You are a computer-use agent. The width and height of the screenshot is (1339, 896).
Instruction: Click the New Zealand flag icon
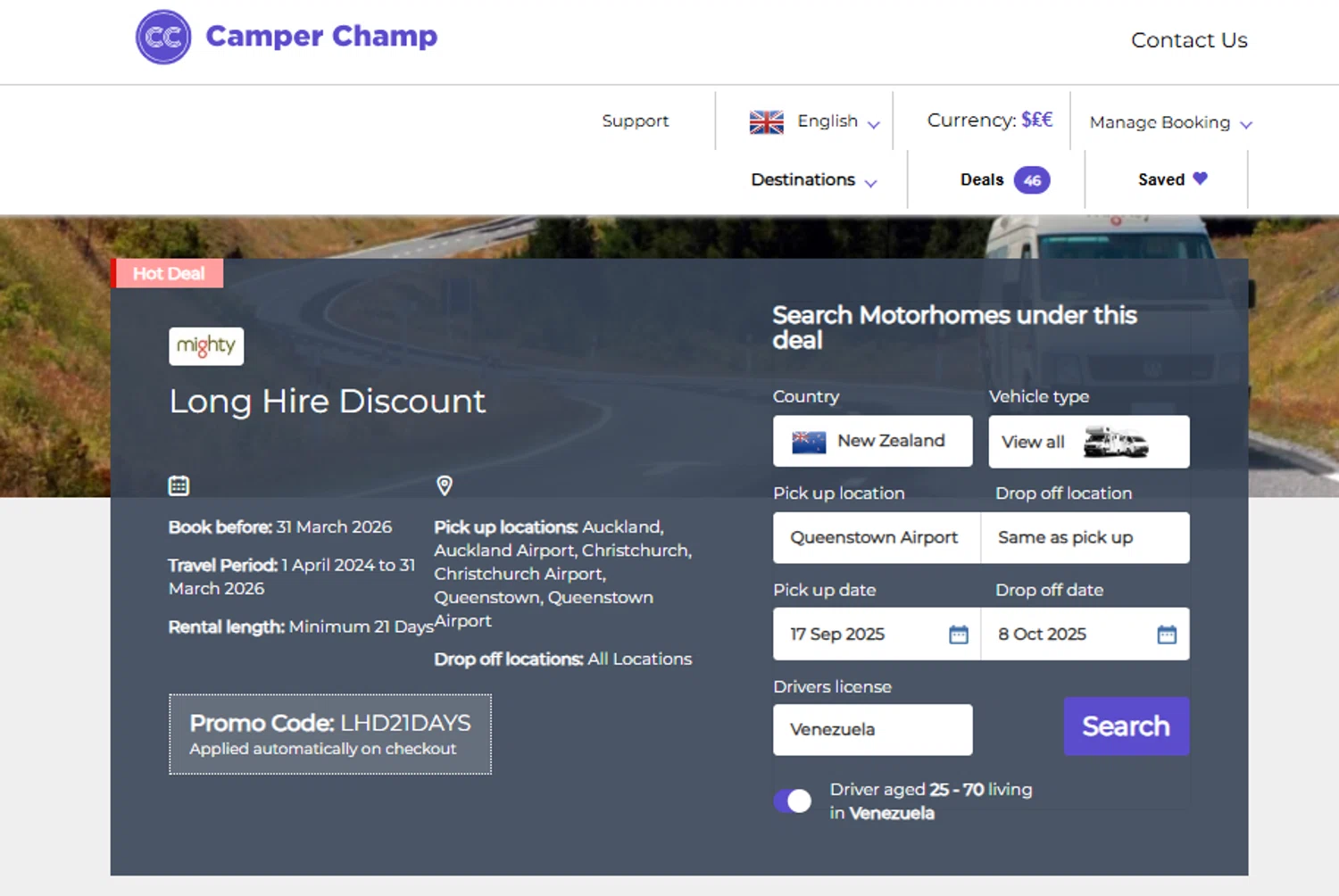coord(809,442)
